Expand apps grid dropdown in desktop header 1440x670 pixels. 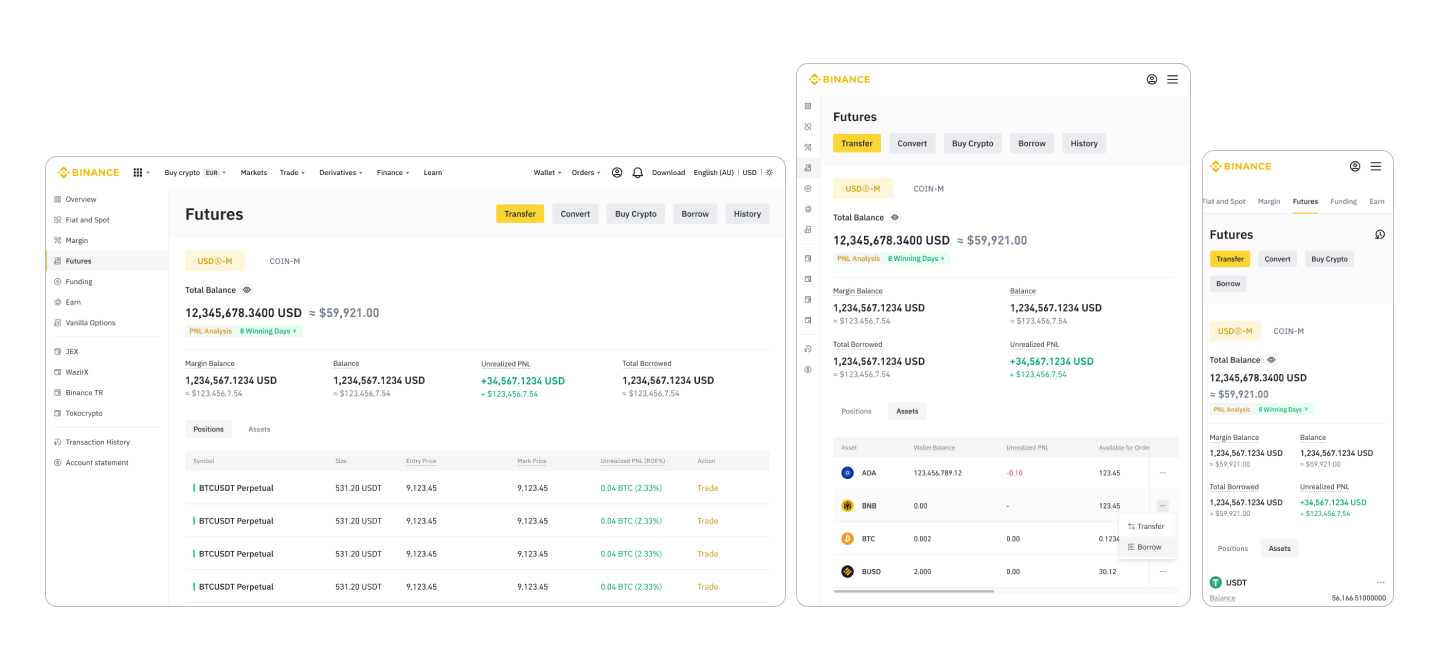pos(141,172)
